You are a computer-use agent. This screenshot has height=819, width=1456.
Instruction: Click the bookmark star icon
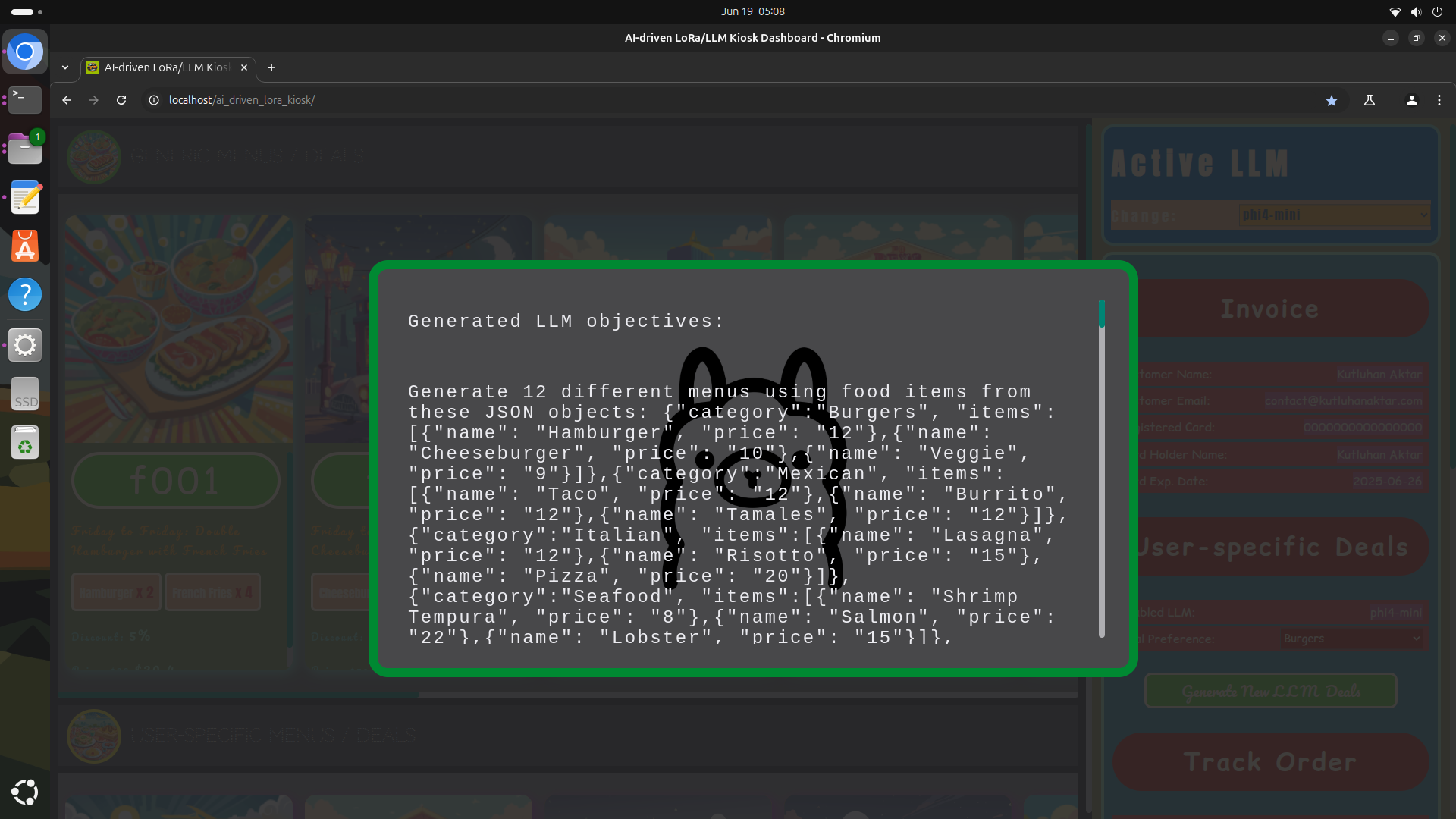pyautogui.click(x=1331, y=100)
